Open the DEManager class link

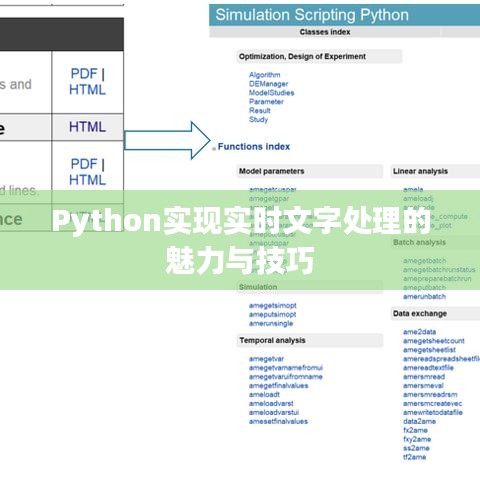coord(268,84)
